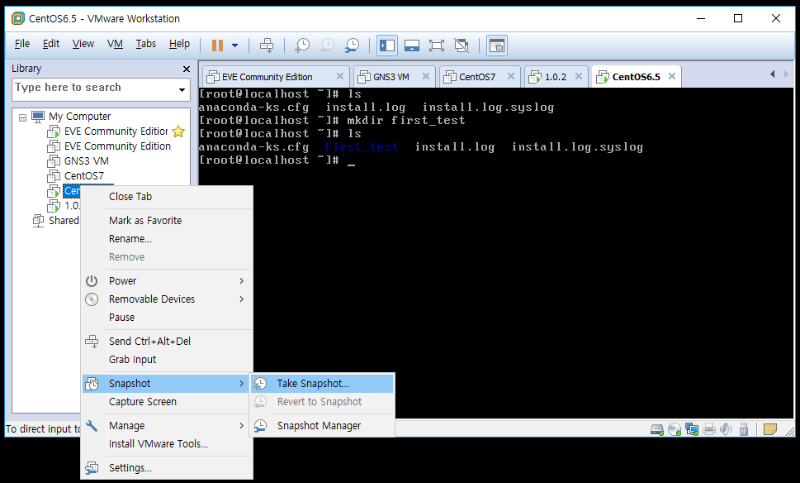Choose Send Ctrl+Alt+Del in the context menu
This screenshot has height=483, width=800.
(167, 341)
